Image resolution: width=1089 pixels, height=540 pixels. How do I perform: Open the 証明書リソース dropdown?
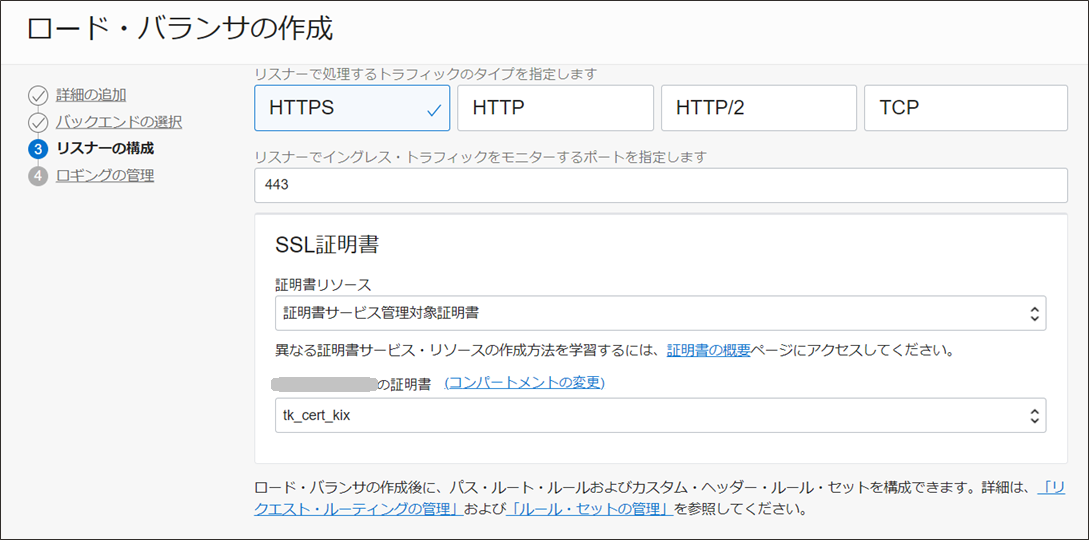660,313
